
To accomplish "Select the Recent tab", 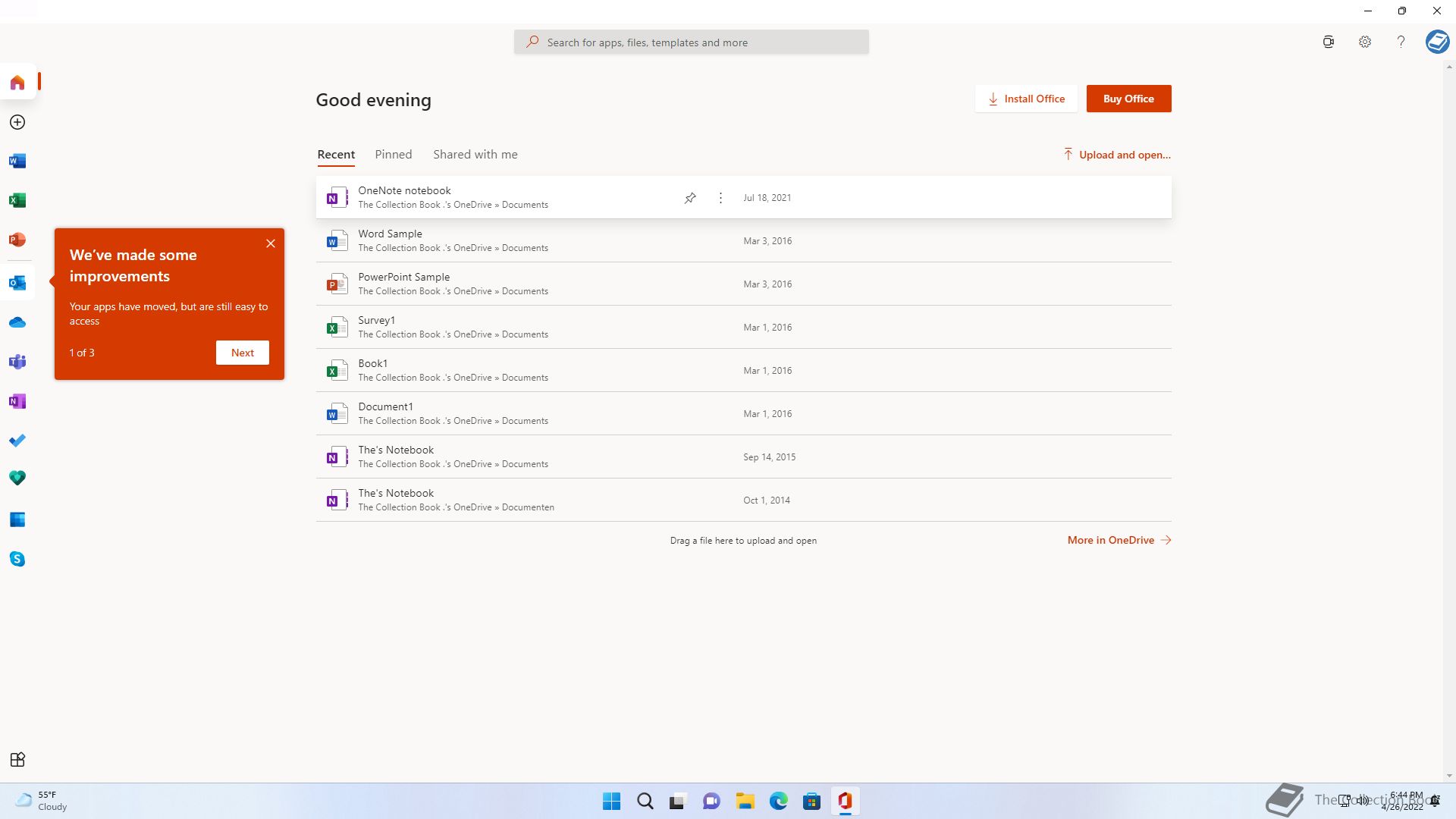I will (336, 155).
